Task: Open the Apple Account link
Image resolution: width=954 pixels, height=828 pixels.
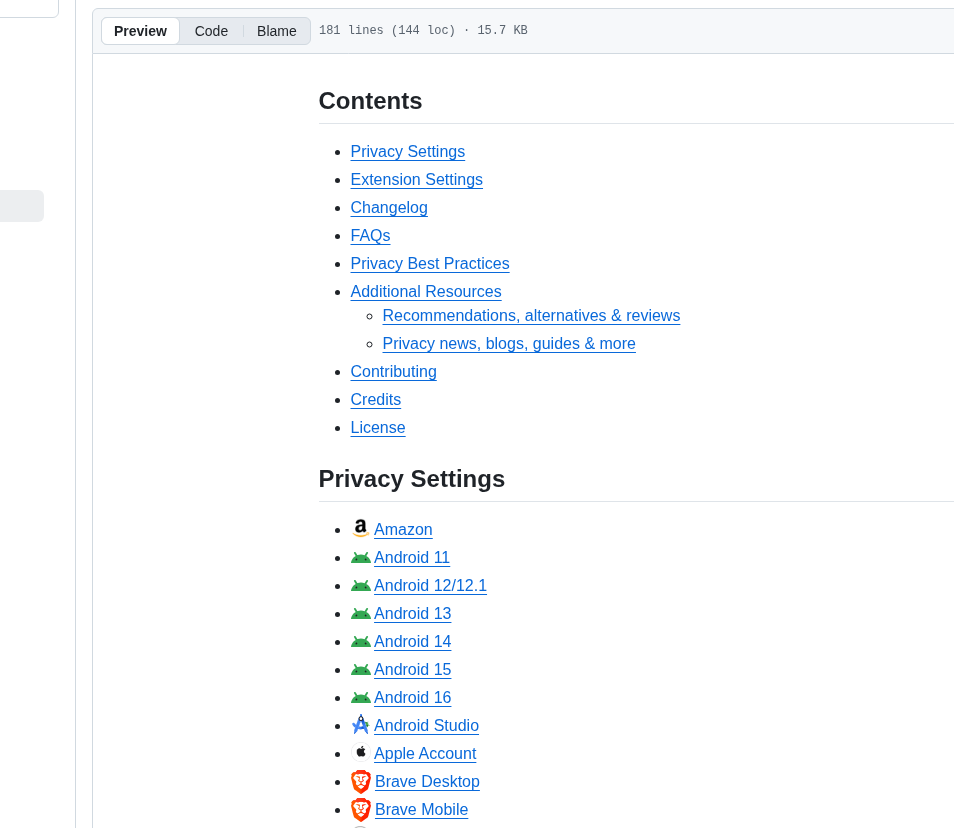Action: click(x=425, y=754)
